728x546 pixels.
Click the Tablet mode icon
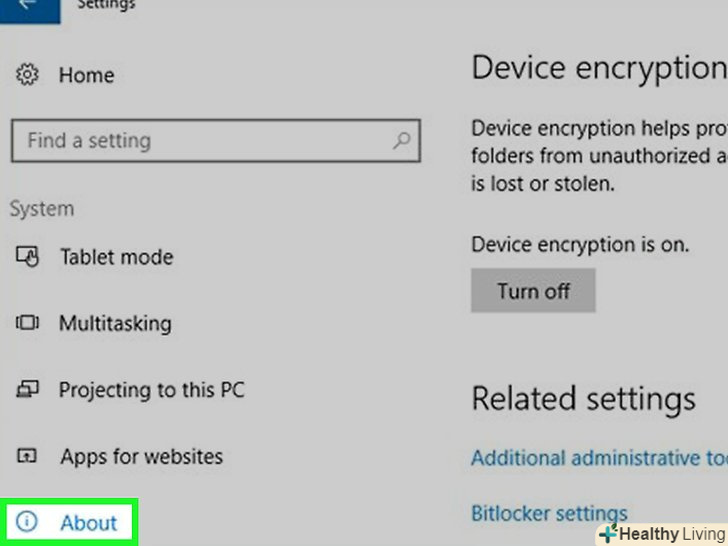(x=27, y=257)
